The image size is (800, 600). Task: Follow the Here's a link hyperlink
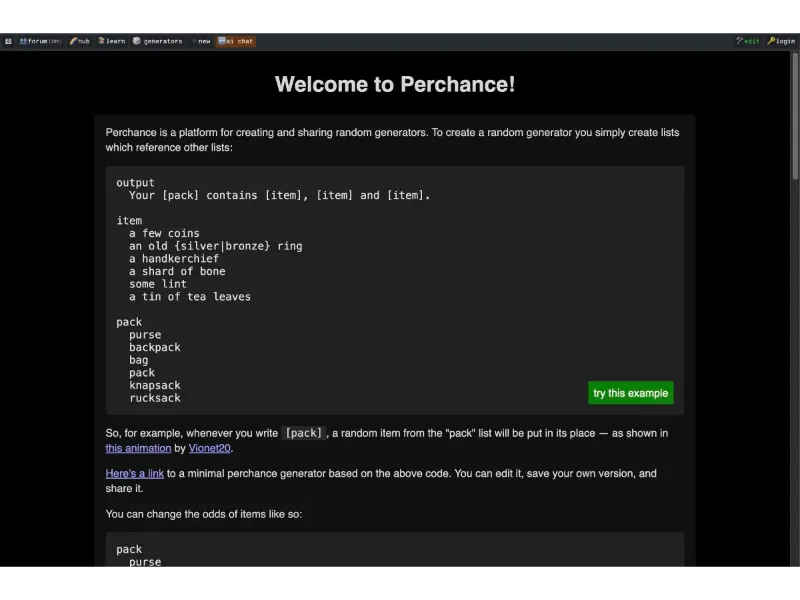tap(135, 473)
